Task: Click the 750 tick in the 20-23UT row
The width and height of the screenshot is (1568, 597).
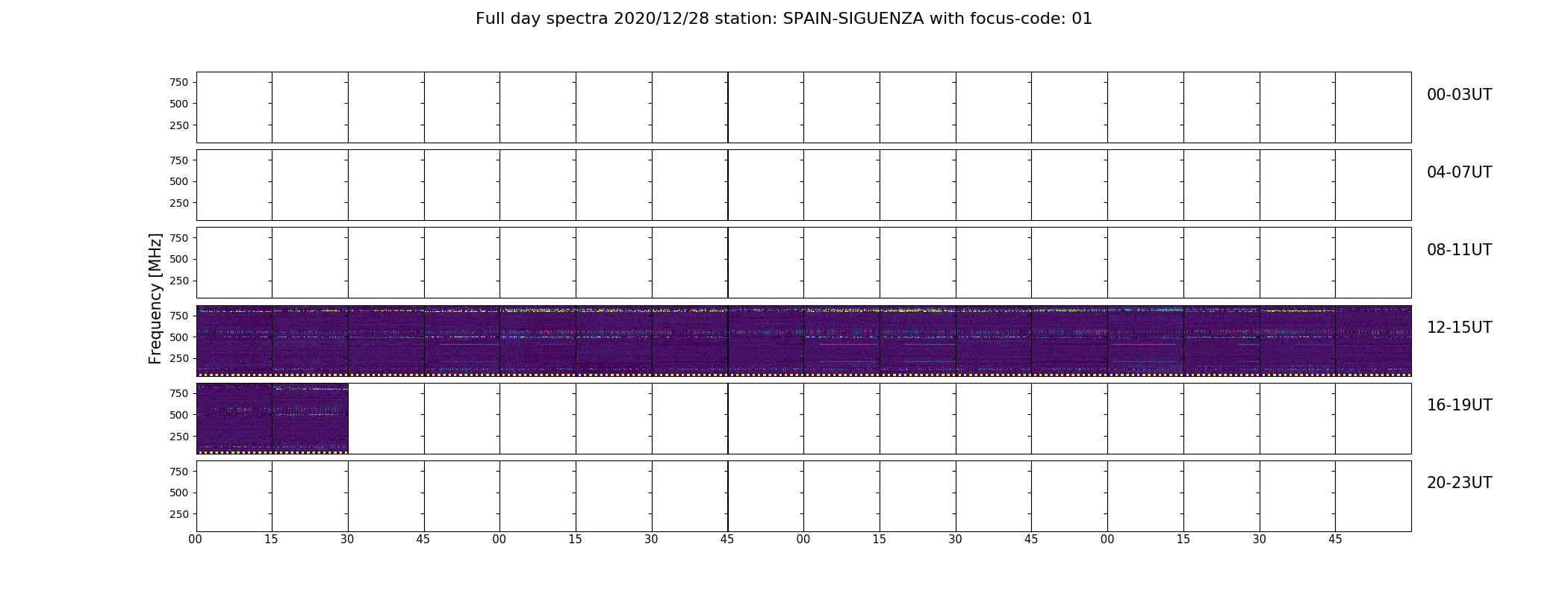Action: 179,472
